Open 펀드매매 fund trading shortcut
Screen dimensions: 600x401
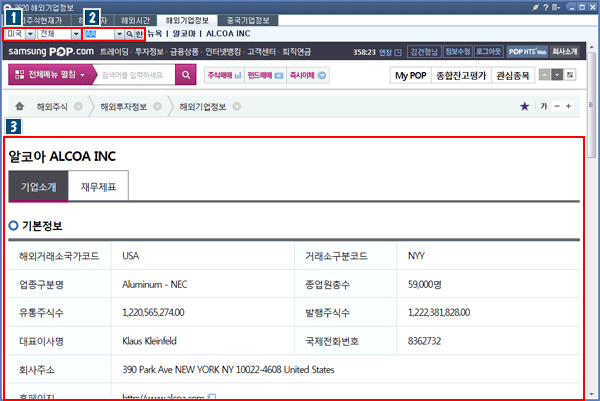tap(265, 75)
